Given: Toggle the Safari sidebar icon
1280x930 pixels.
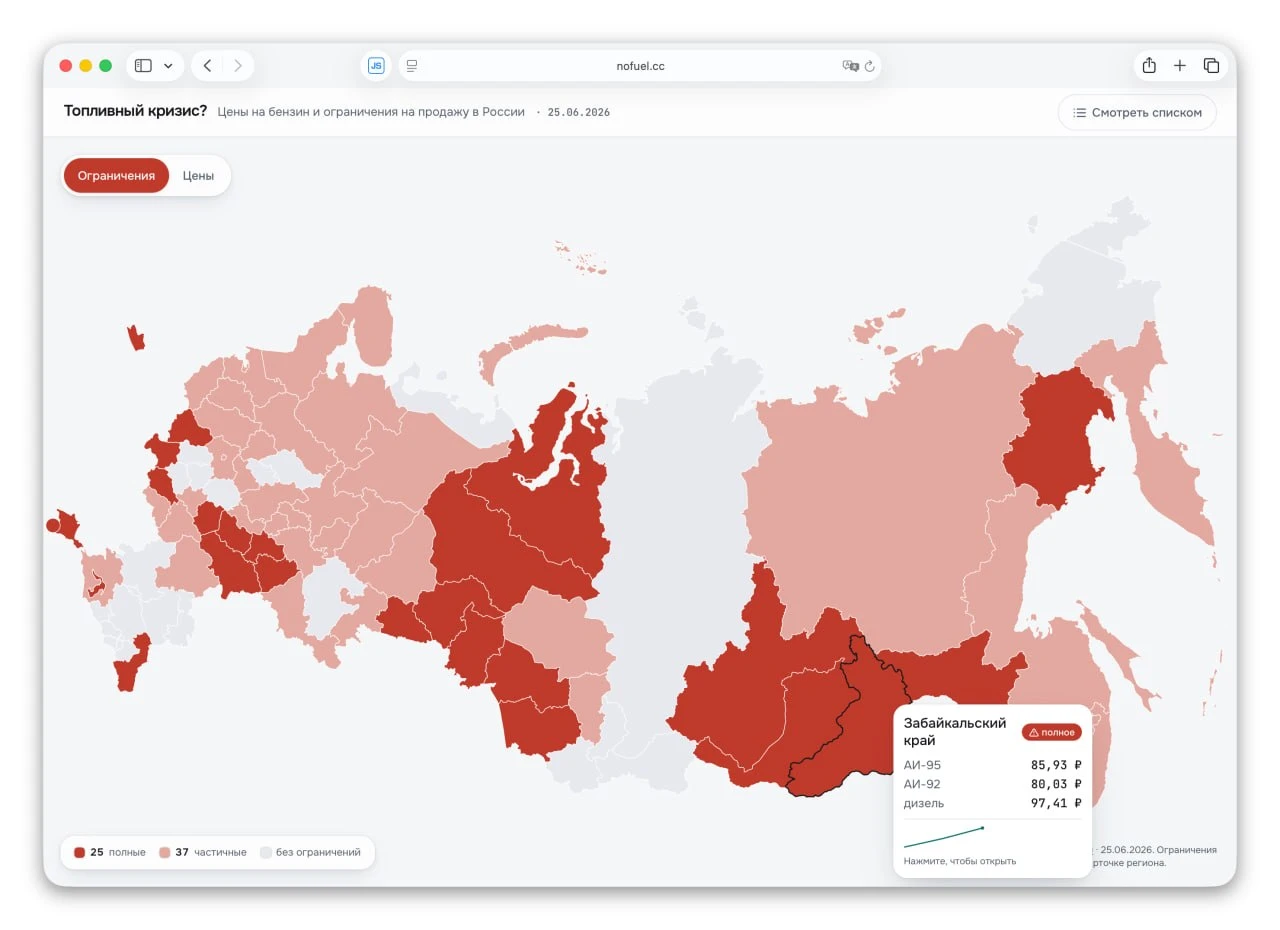Looking at the screenshot, I should pyautogui.click(x=143, y=66).
